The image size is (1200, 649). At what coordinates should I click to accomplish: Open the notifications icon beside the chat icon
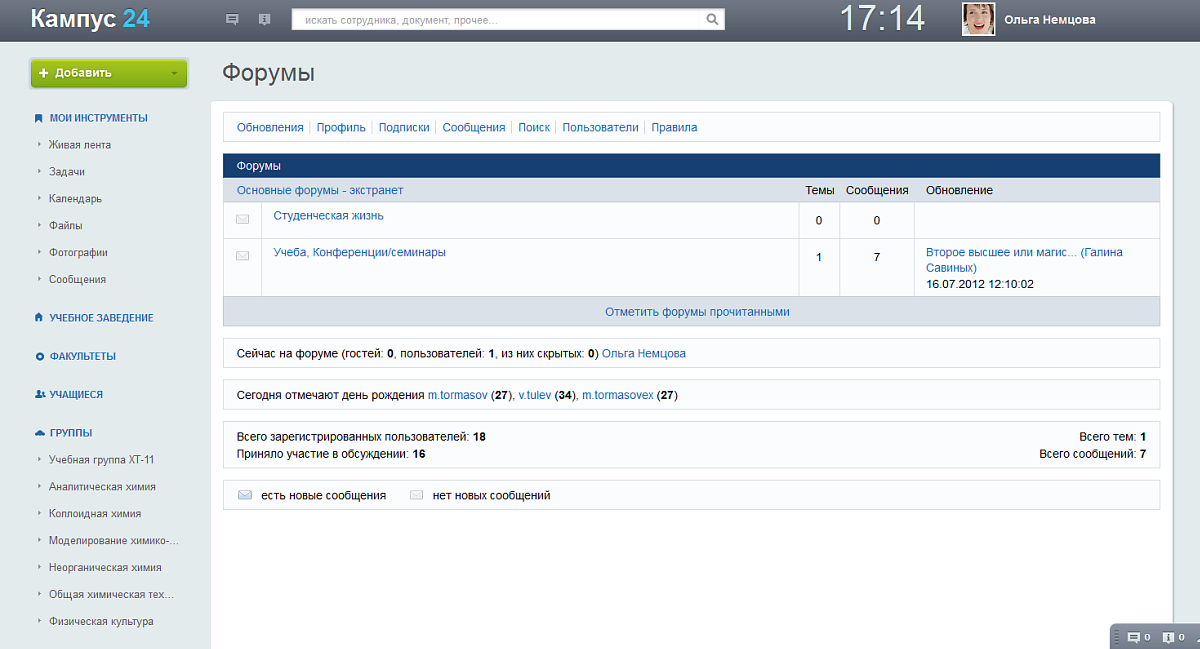coord(264,19)
